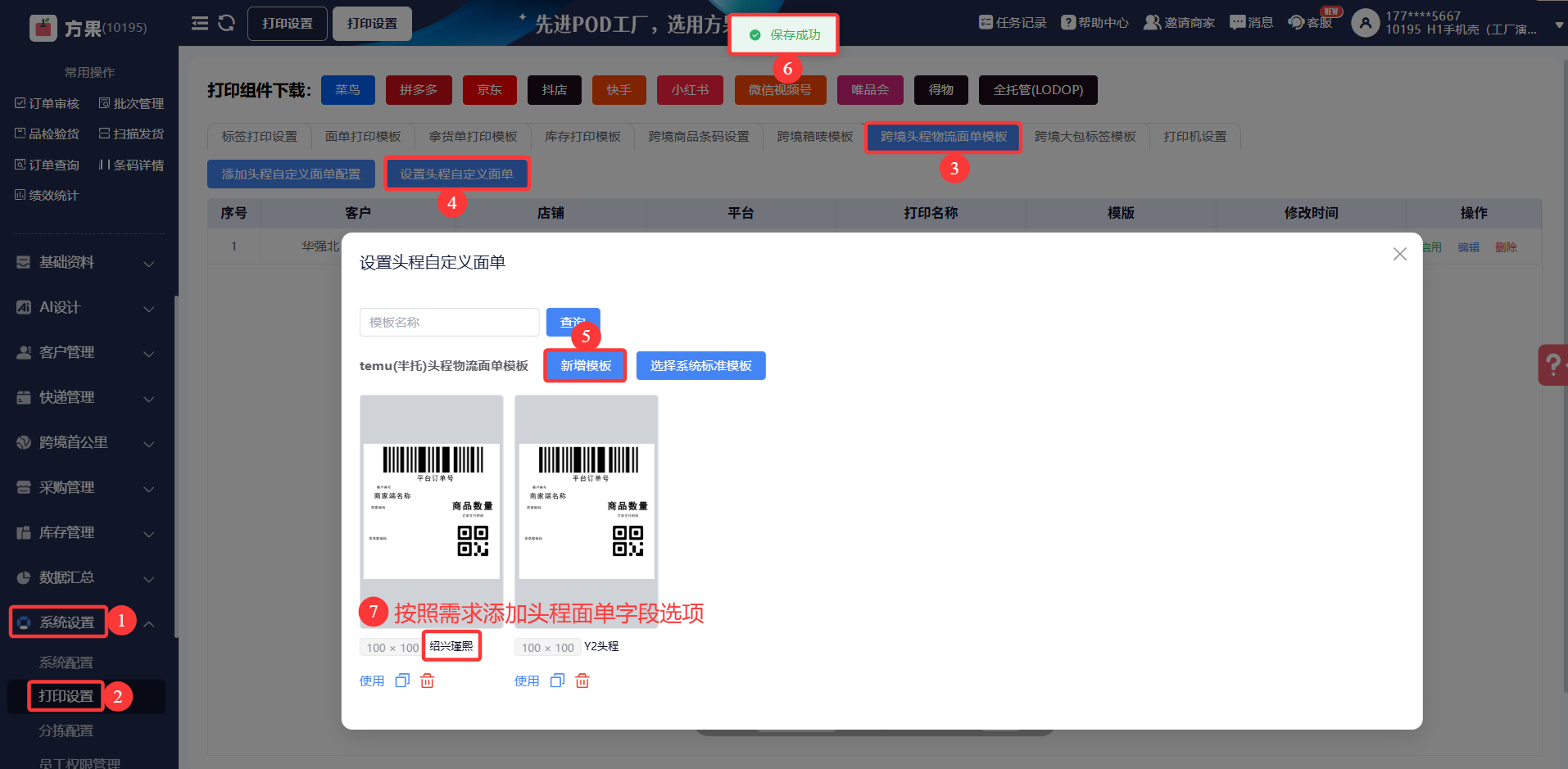Click the red floating question-mark help button
The width and height of the screenshot is (1568, 769).
point(1552,364)
